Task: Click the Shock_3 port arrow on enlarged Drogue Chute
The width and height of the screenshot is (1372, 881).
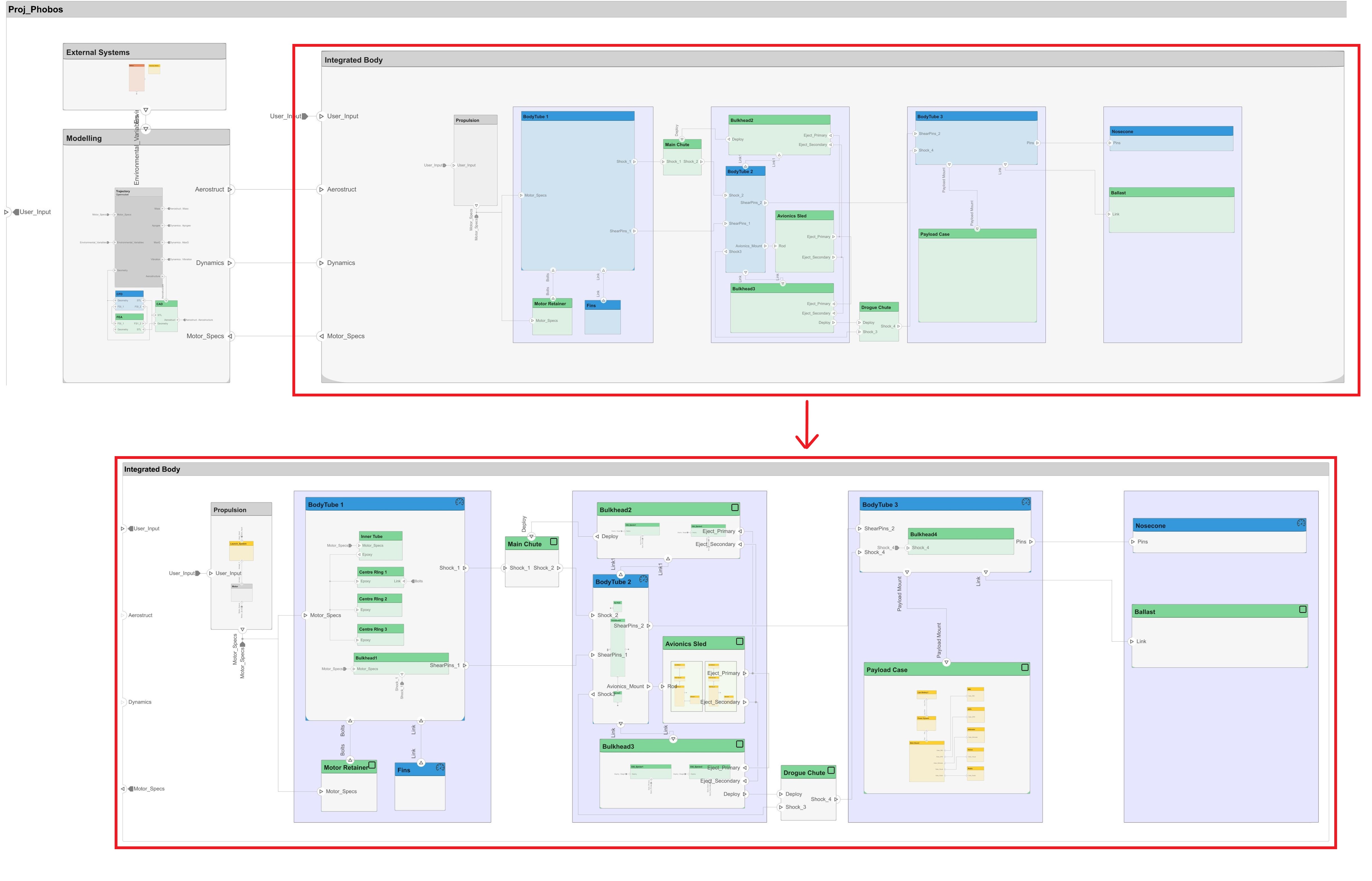Action: [x=781, y=807]
